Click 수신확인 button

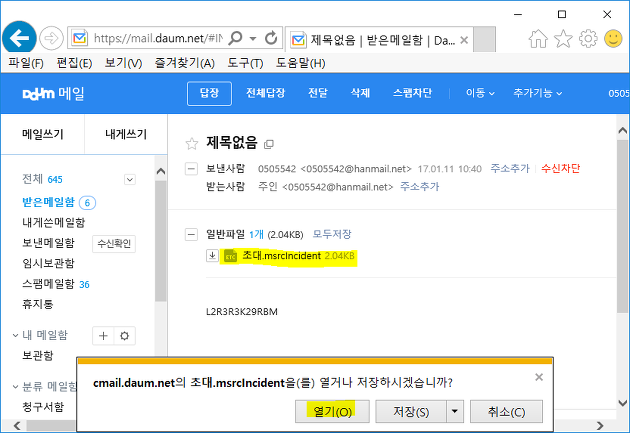114,244
